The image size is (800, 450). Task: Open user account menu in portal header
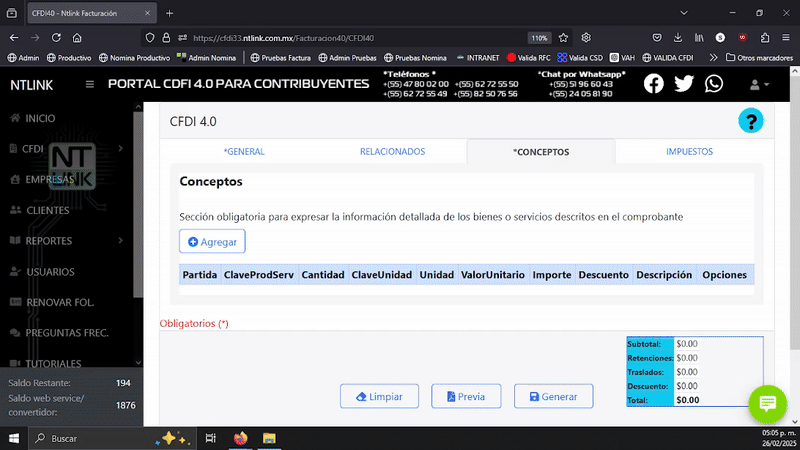759,85
